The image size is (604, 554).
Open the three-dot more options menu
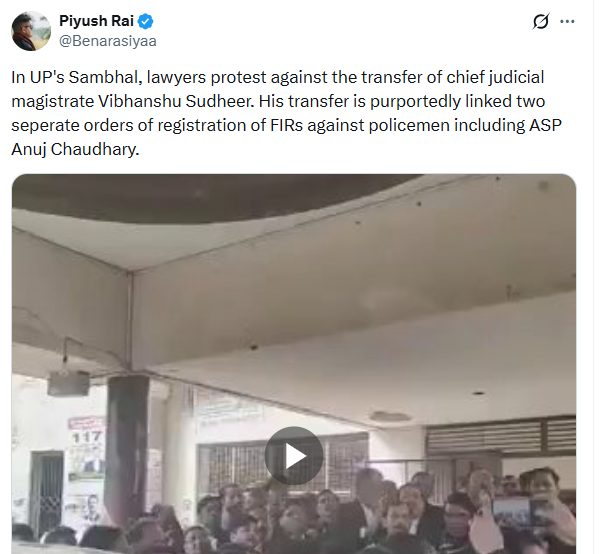click(567, 22)
